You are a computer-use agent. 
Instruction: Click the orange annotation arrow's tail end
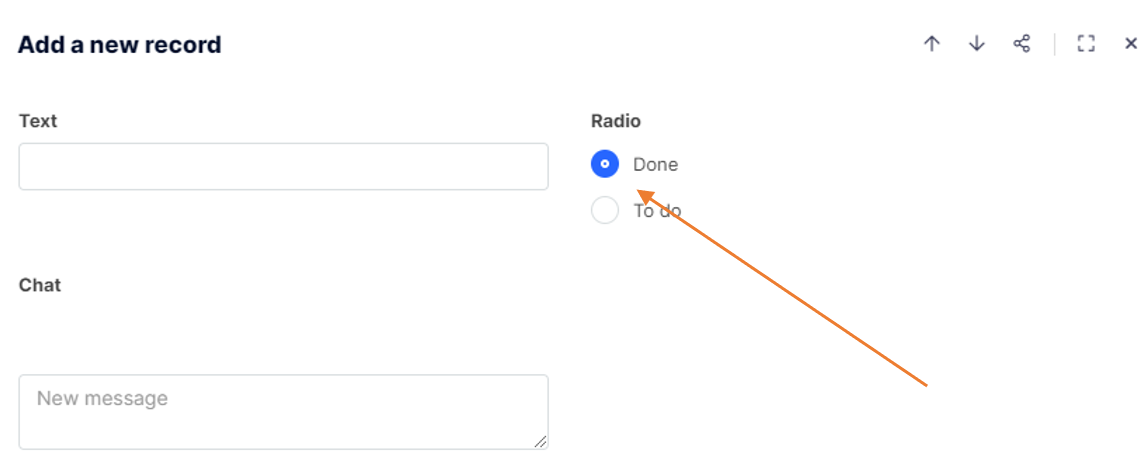[x=925, y=383]
